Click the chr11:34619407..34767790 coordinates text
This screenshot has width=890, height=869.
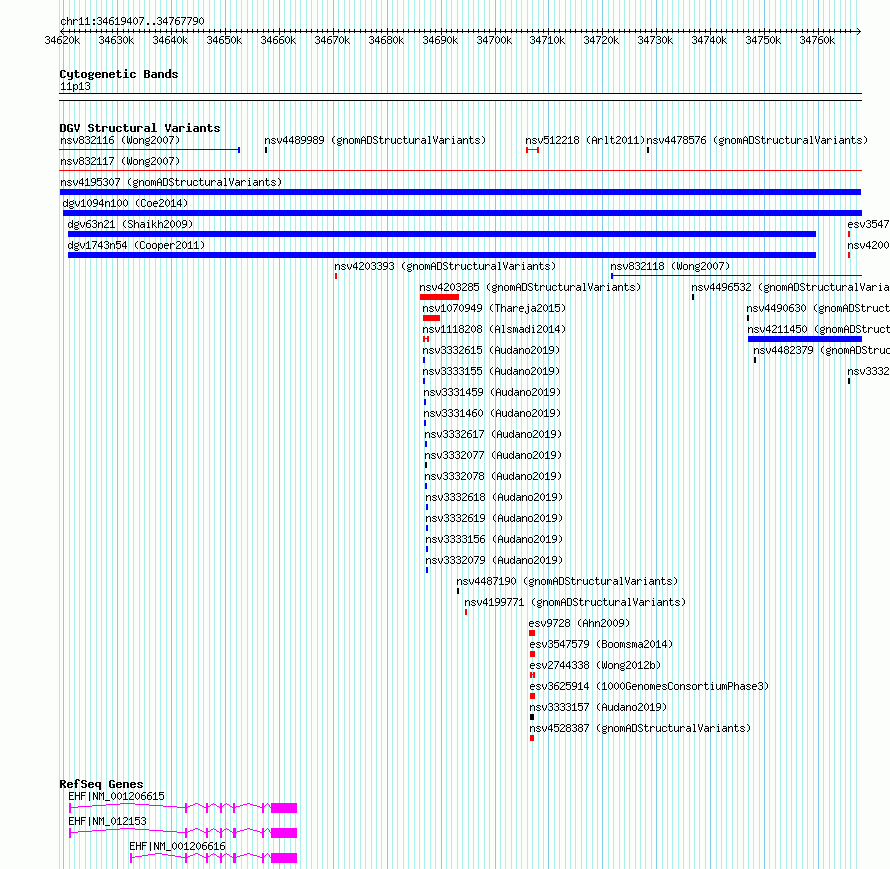[x=132, y=21]
